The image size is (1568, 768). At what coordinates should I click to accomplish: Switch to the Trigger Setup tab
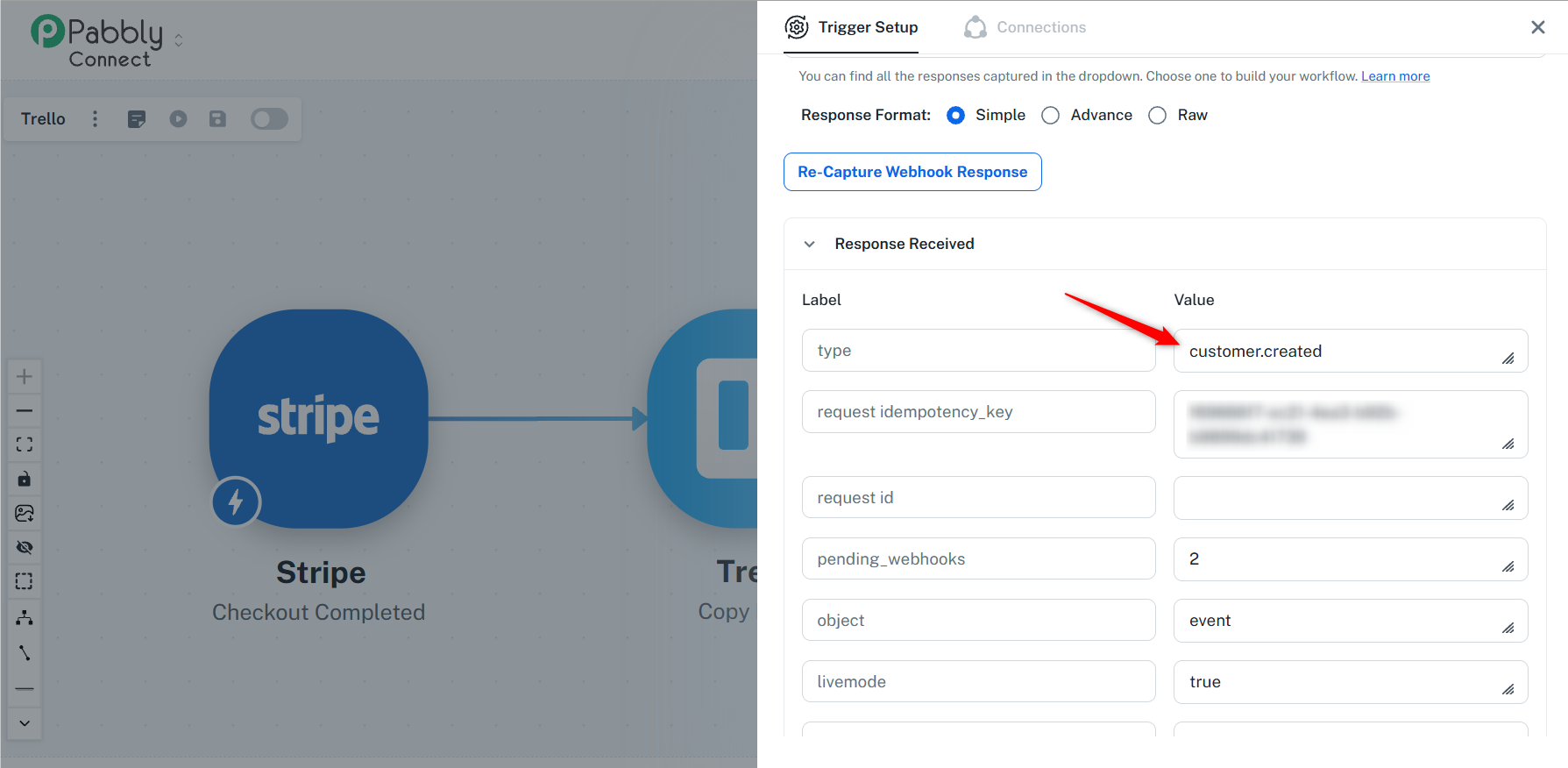pos(851,27)
